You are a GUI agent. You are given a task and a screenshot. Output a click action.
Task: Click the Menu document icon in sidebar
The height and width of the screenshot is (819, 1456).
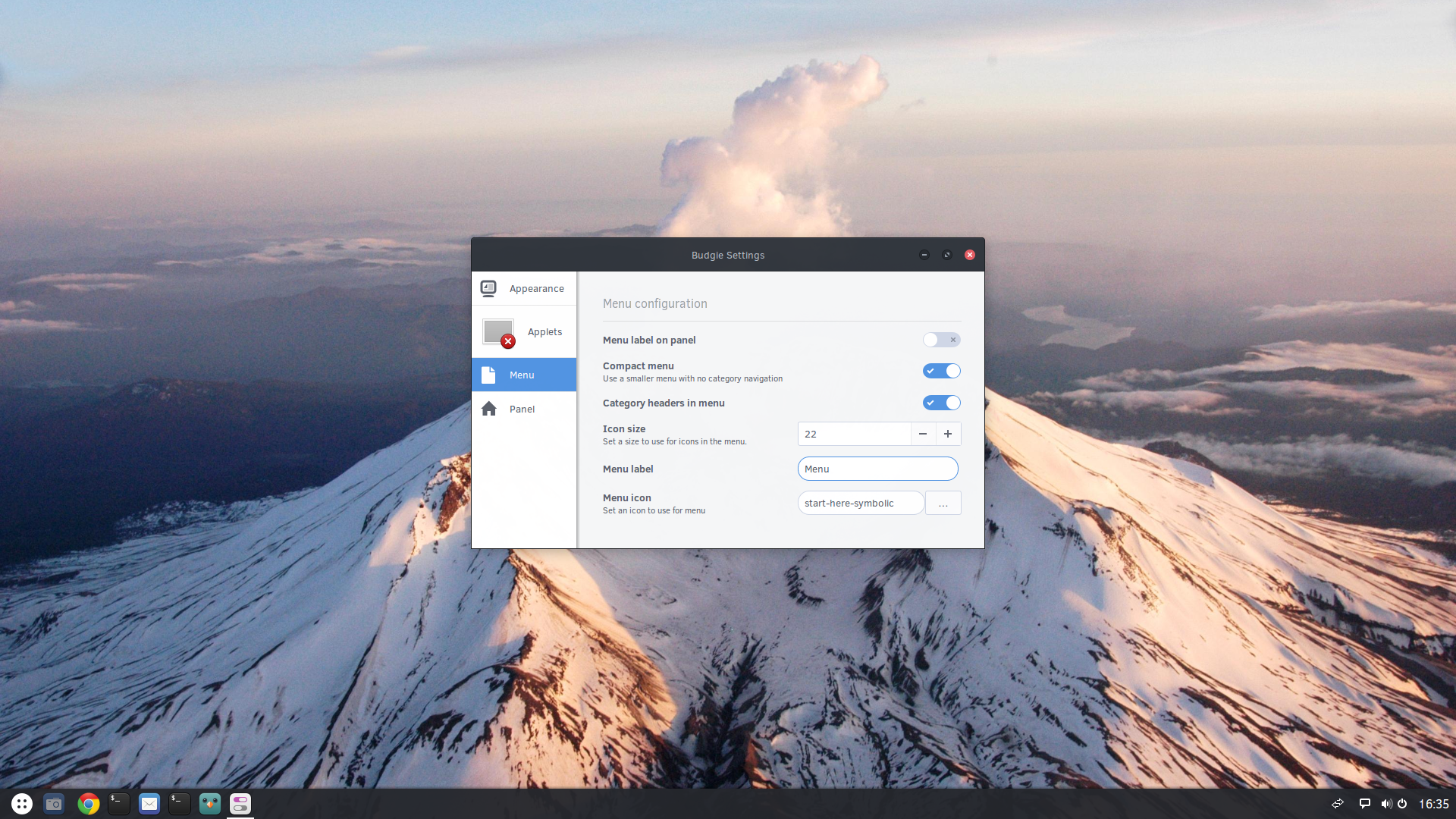(x=488, y=375)
